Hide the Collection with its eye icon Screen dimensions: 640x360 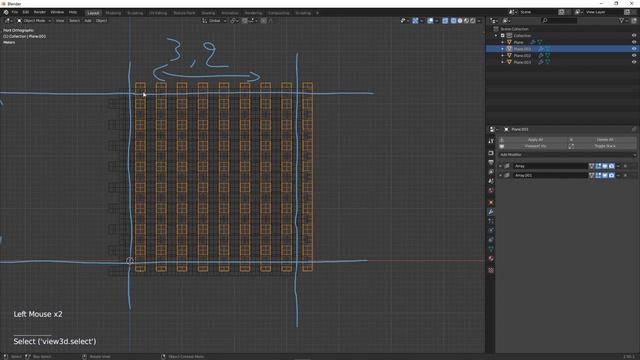tap(634, 36)
